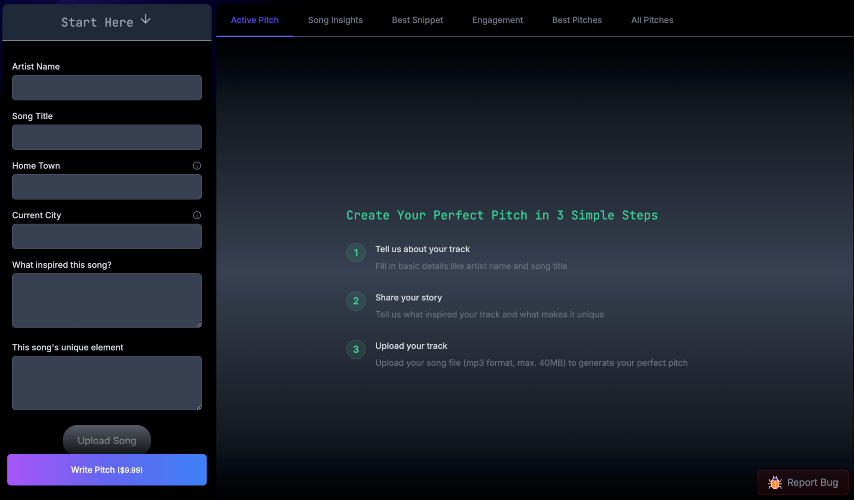Click into the Home Town field

[x=107, y=187]
